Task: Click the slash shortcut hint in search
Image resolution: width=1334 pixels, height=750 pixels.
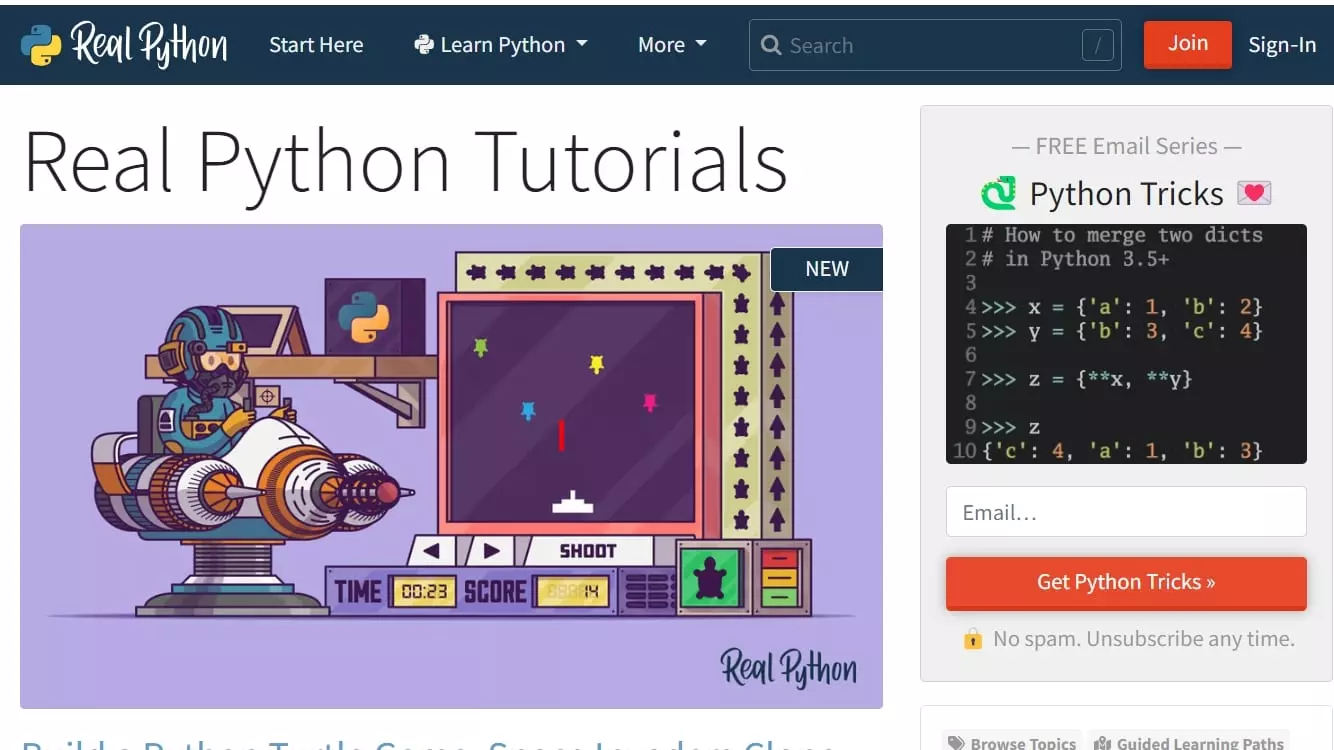Action: [x=1098, y=45]
